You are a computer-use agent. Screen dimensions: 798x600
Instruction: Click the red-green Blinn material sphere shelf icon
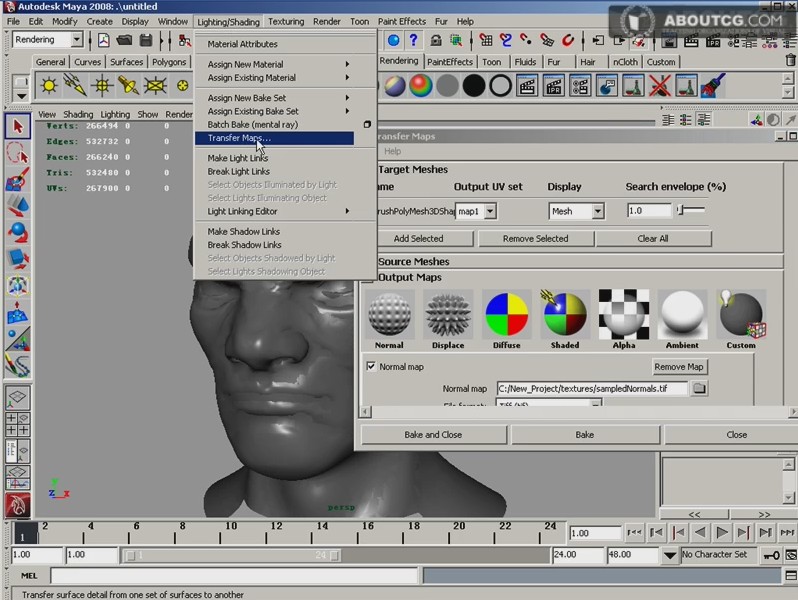pyautogui.click(x=420, y=85)
